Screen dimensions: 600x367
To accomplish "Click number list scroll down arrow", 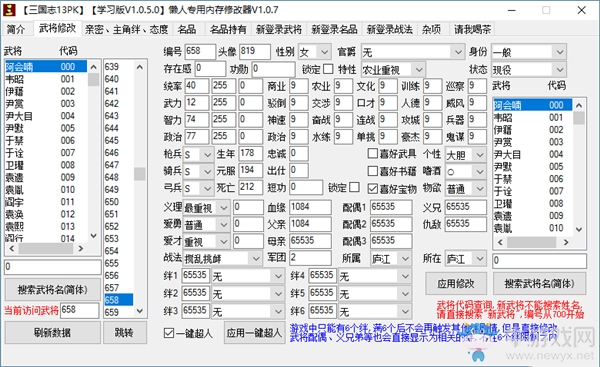I will [x=140, y=311].
